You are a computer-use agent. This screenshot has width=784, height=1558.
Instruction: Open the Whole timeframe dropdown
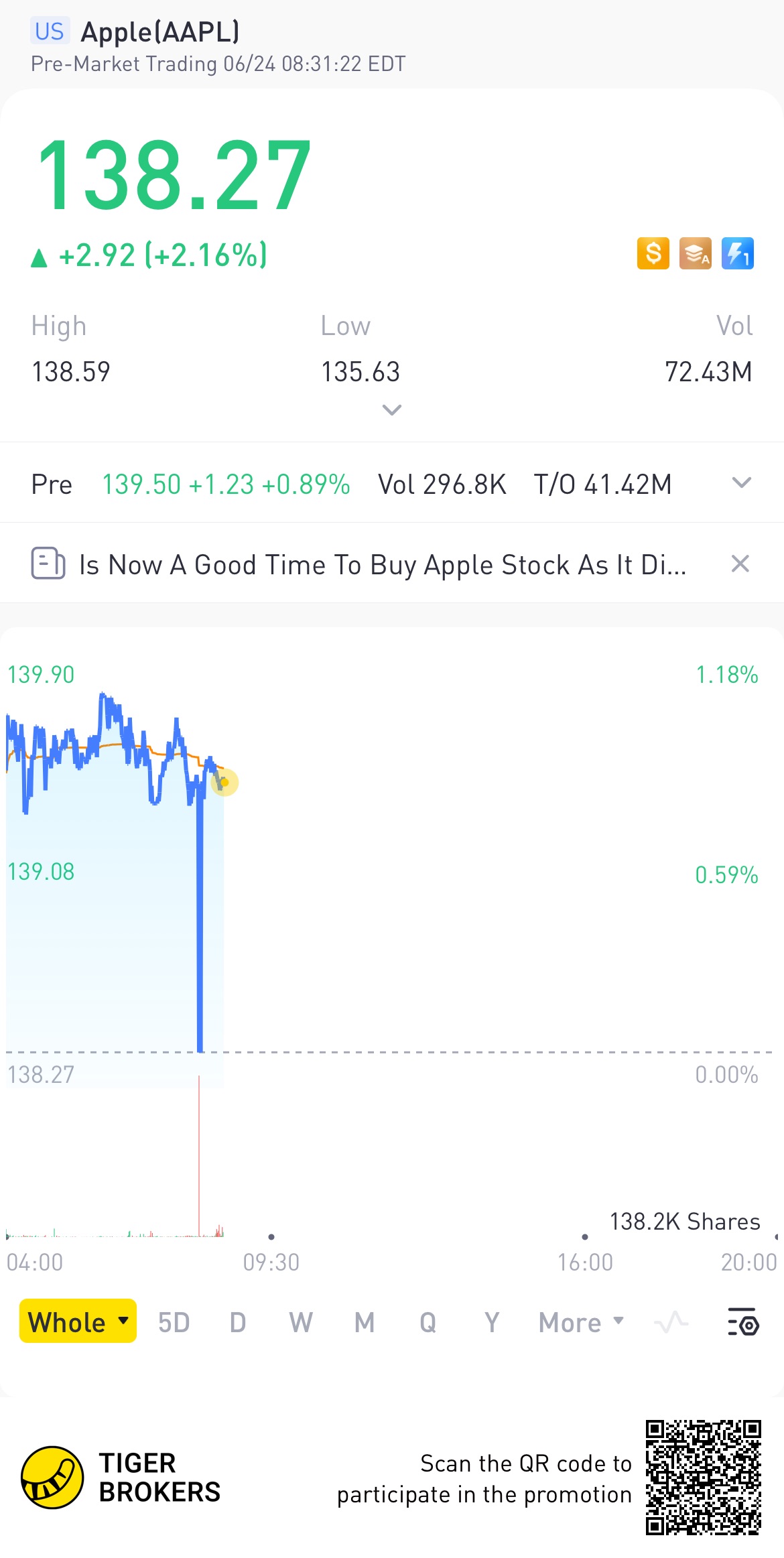pyautogui.click(x=78, y=1321)
